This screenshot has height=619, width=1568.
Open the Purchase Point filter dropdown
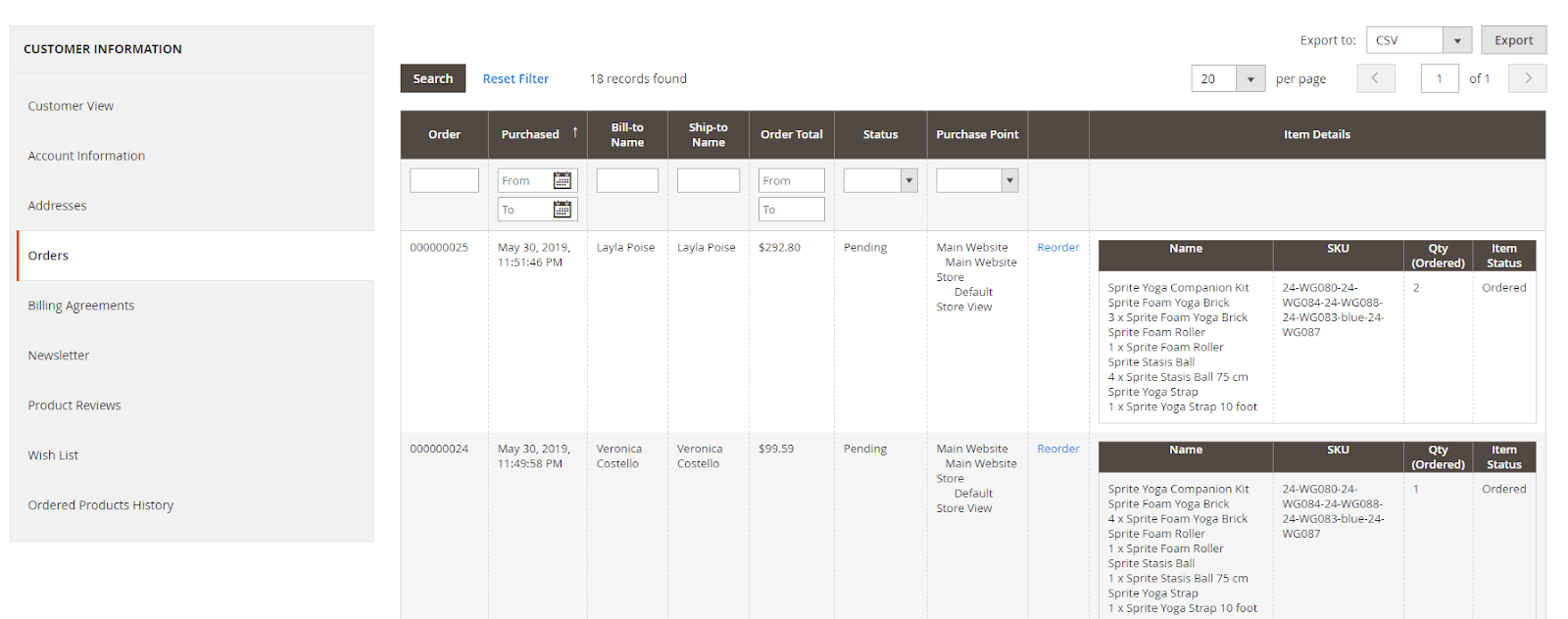tap(977, 180)
